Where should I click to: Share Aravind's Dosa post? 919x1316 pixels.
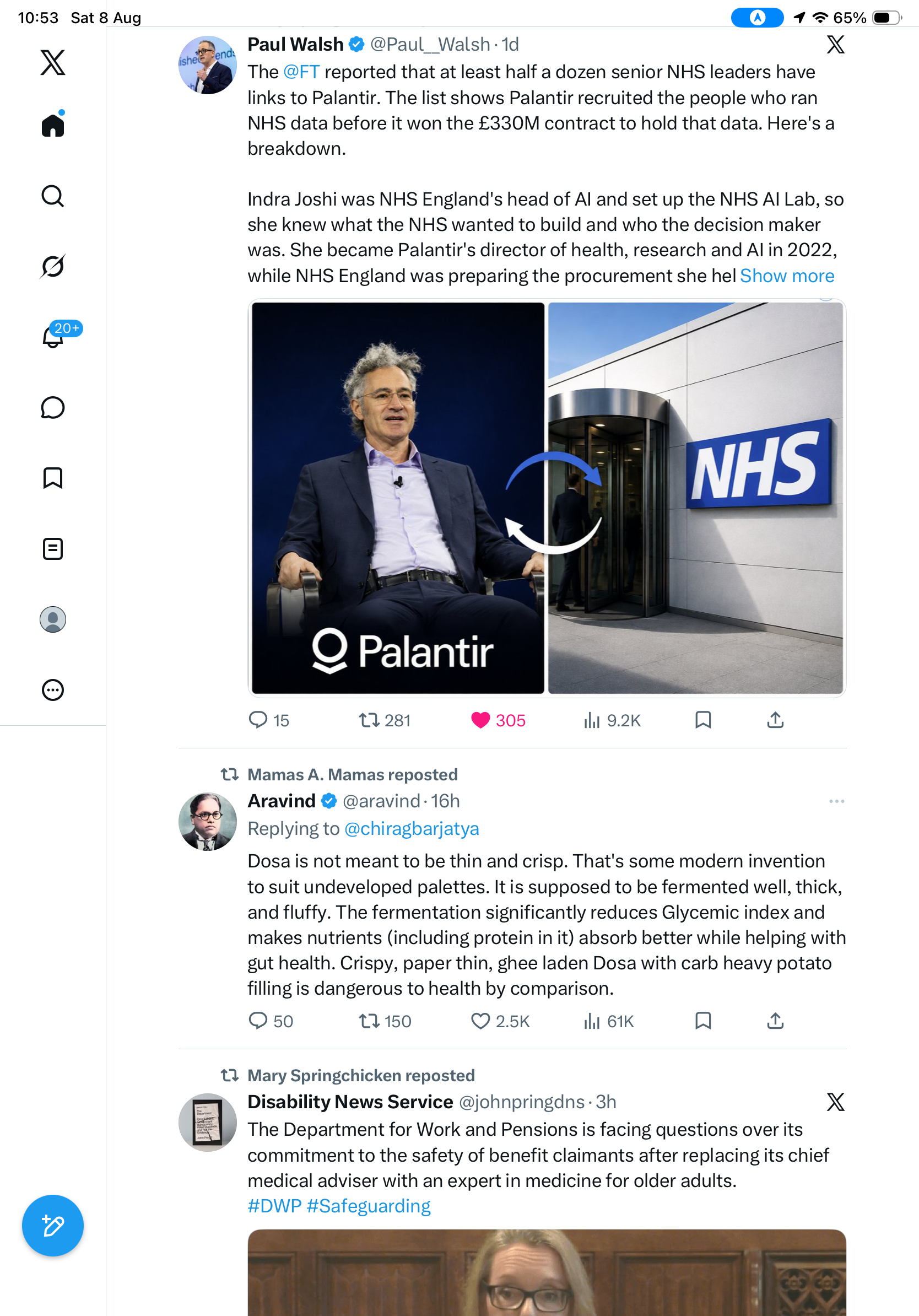[x=775, y=1021]
